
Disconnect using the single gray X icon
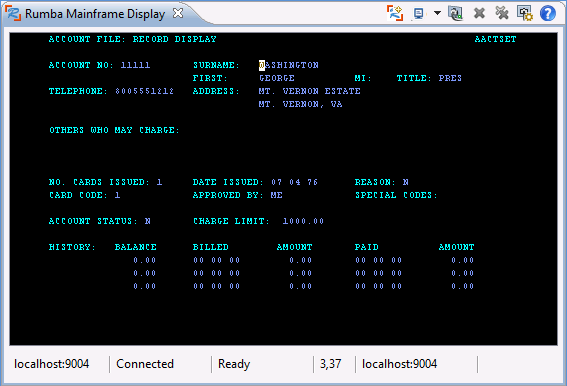click(x=479, y=13)
